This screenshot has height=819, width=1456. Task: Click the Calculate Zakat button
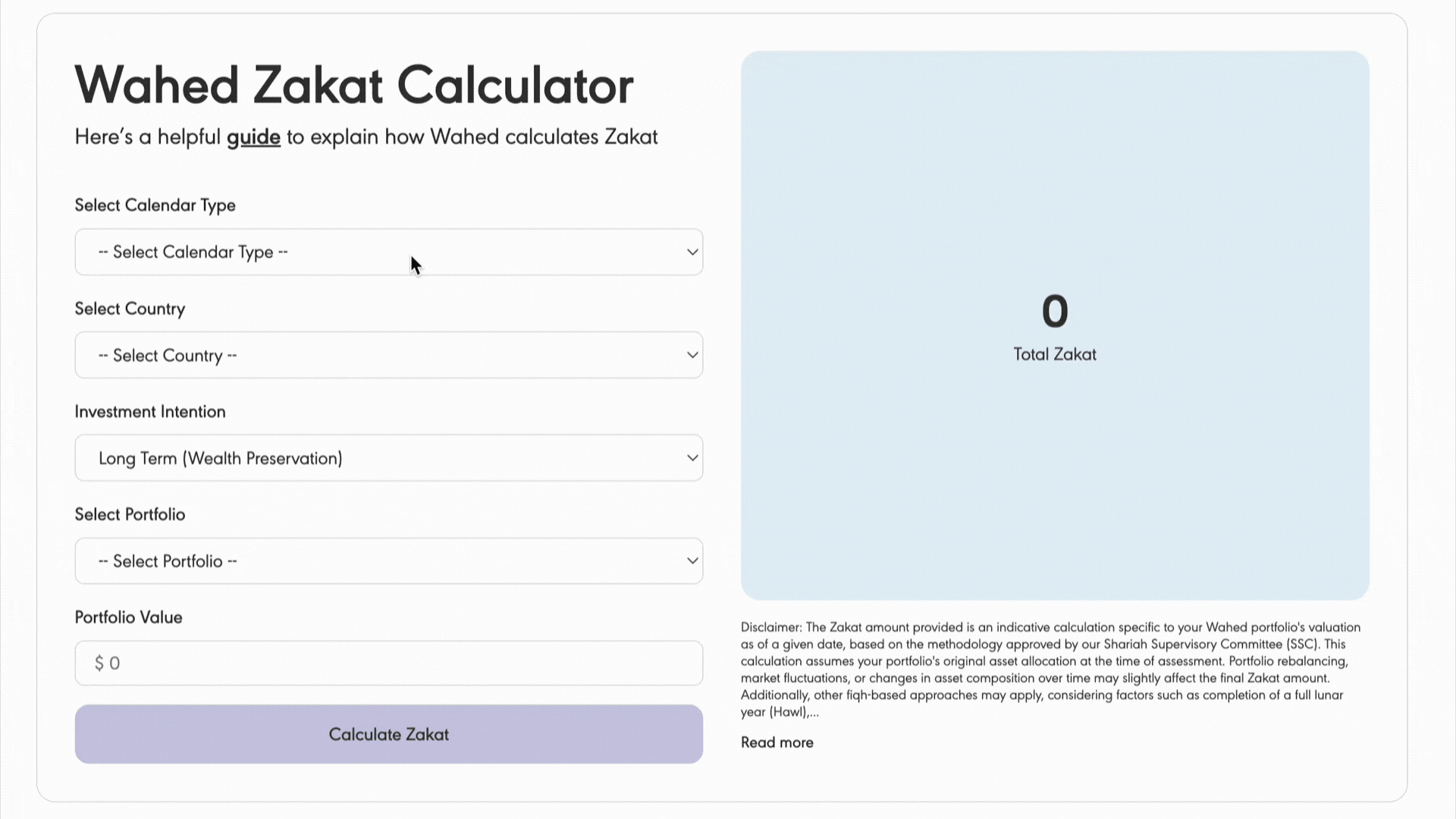[x=388, y=734]
